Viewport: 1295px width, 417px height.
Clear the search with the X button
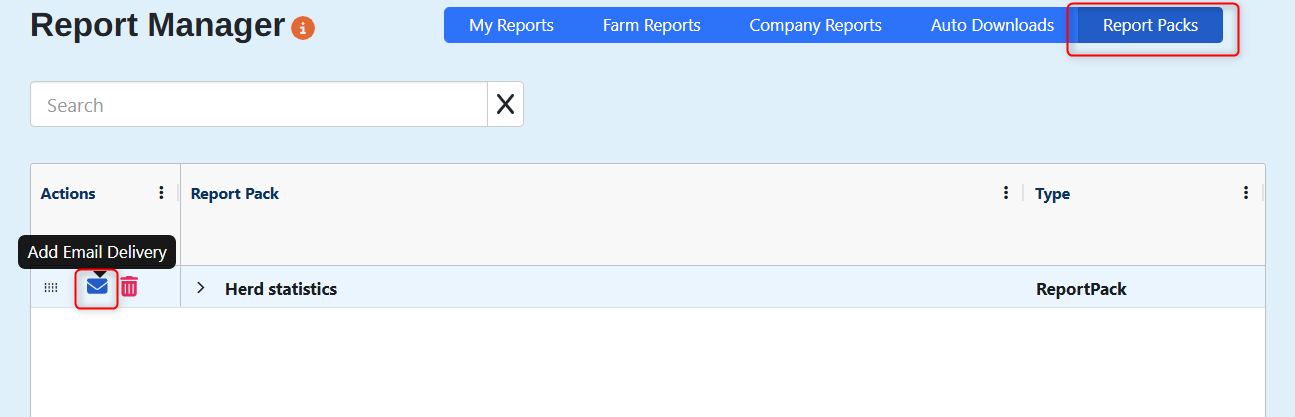505,104
